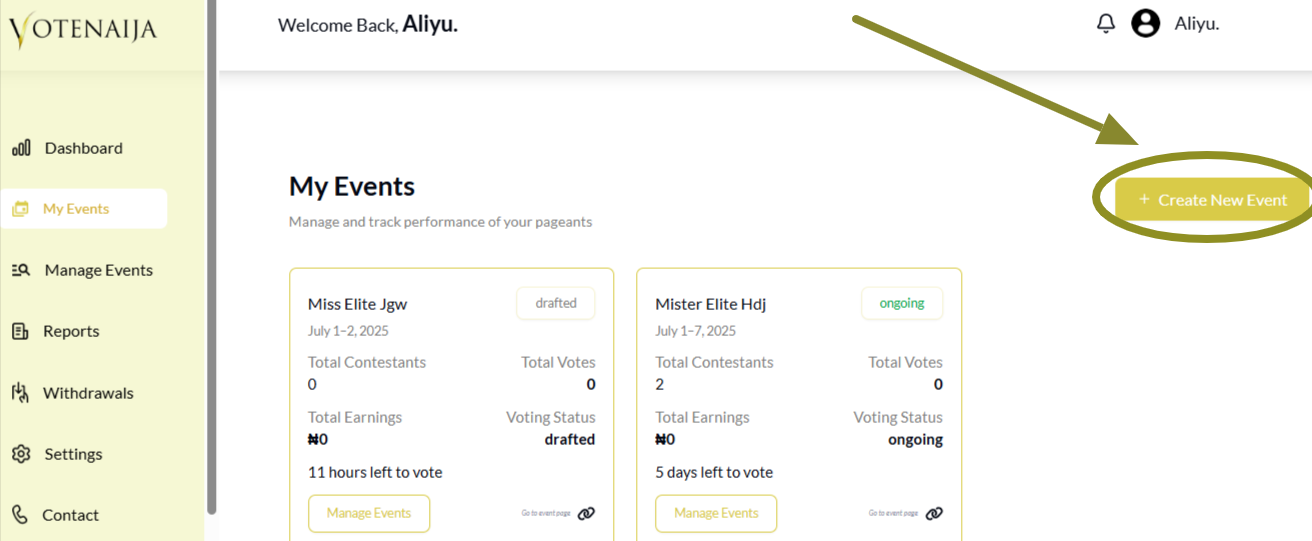
Task: Click the sidebar vertical scrollbar
Action: coord(211,250)
